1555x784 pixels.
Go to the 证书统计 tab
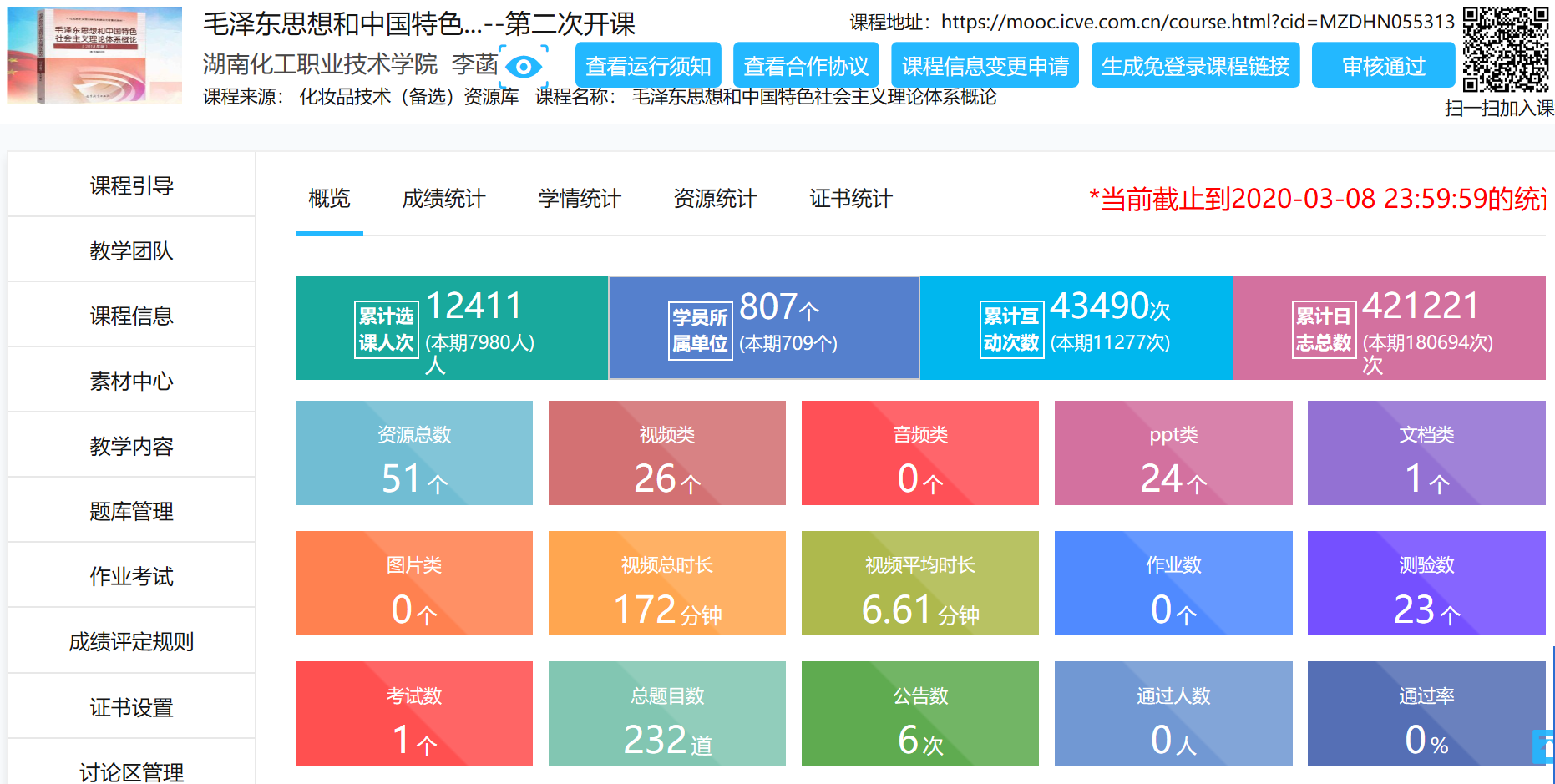850,199
